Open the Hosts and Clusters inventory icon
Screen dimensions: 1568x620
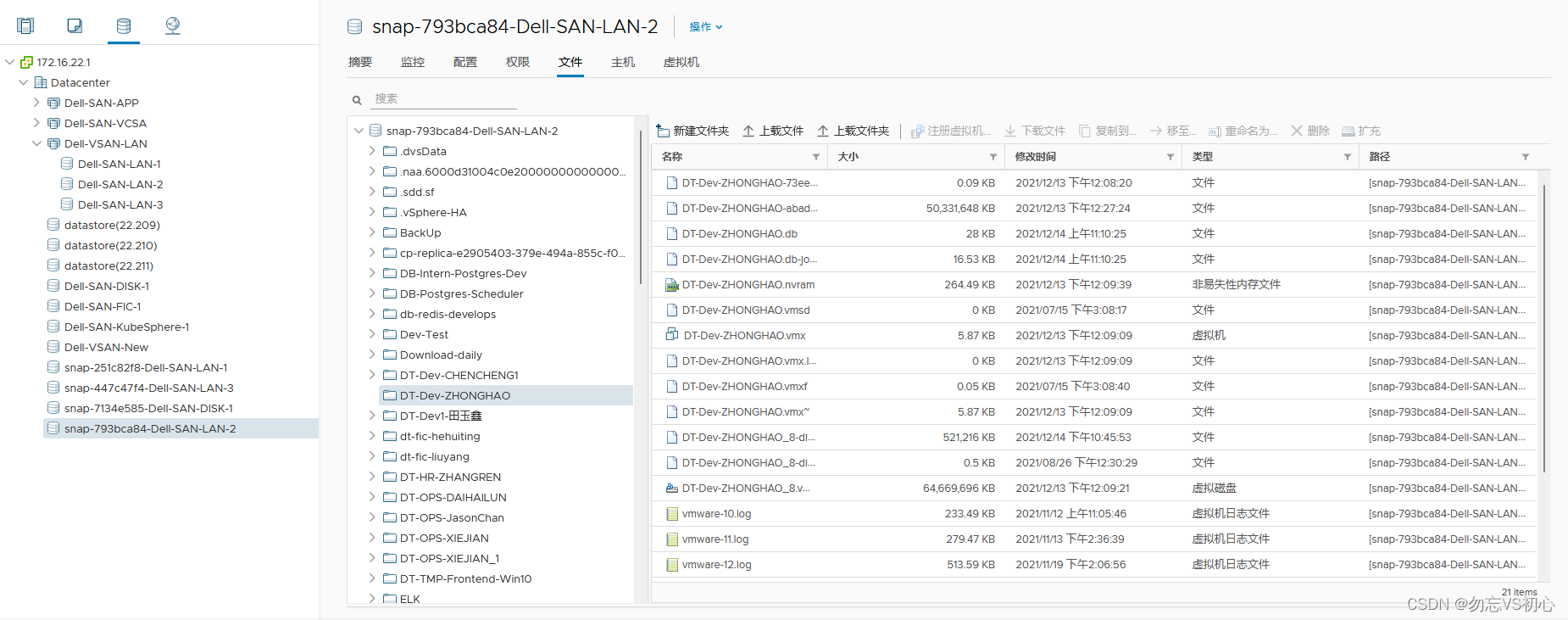pos(25,25)
